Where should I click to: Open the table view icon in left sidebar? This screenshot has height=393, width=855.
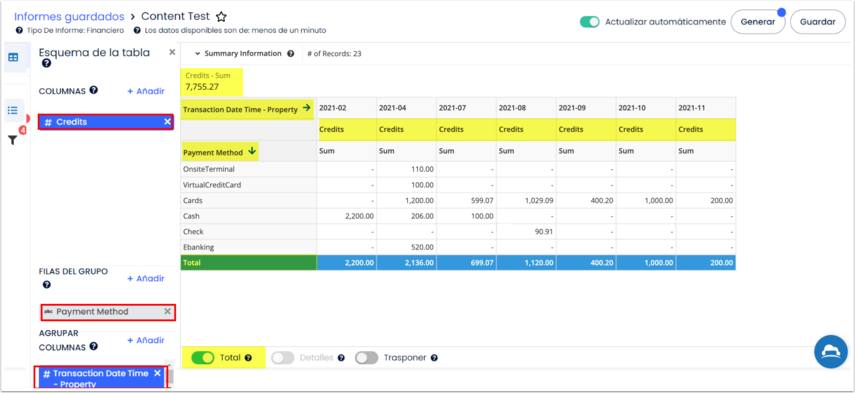(13, 57)
